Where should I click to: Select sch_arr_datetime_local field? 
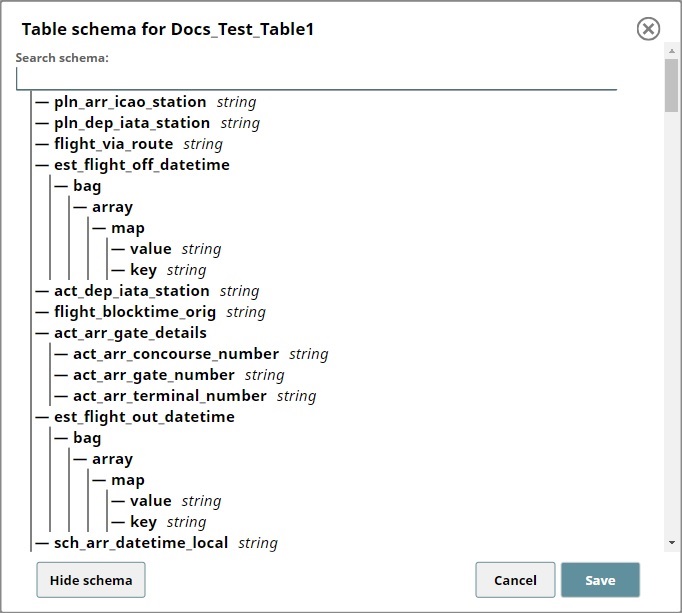click(141, 543)
